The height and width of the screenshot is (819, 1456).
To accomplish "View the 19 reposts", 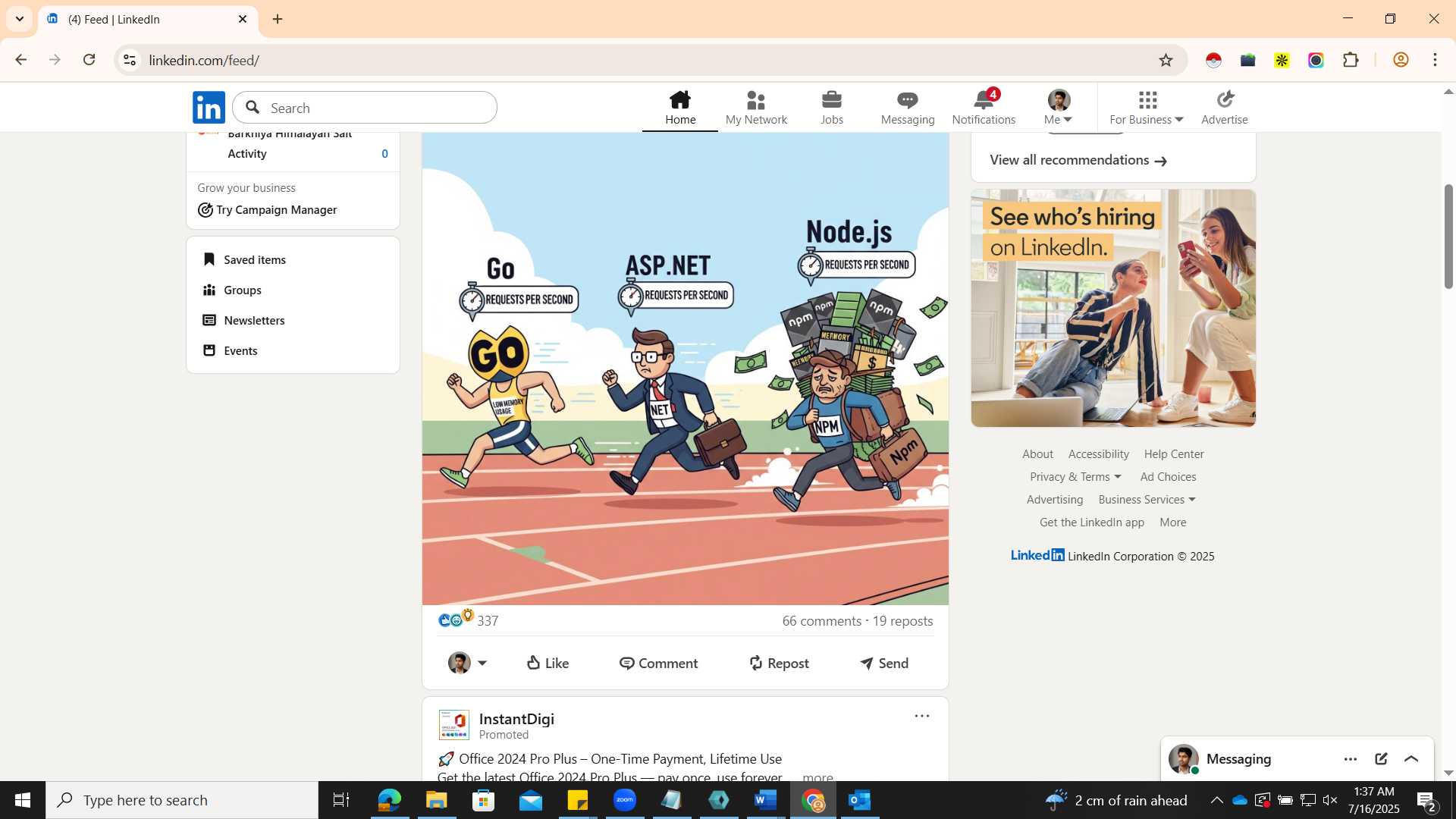I will 902,621.
